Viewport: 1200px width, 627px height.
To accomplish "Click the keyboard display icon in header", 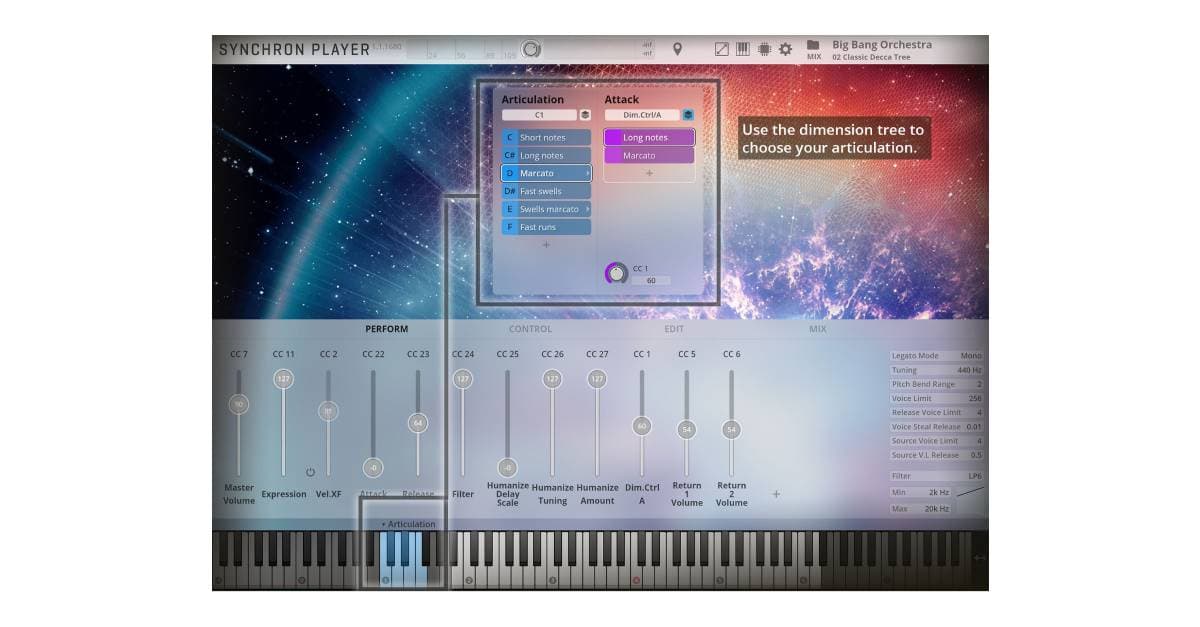I will point(742,49).
